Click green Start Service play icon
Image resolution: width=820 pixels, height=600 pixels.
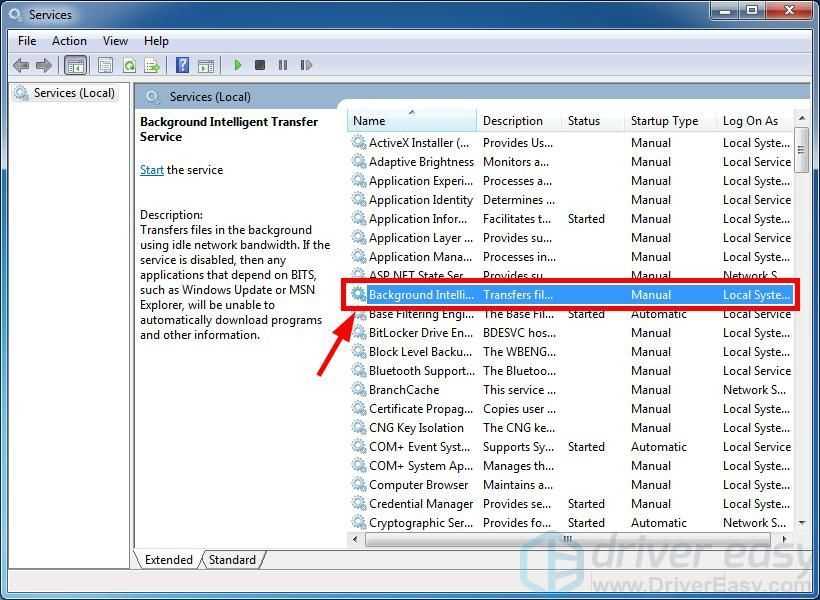(238, 65)
